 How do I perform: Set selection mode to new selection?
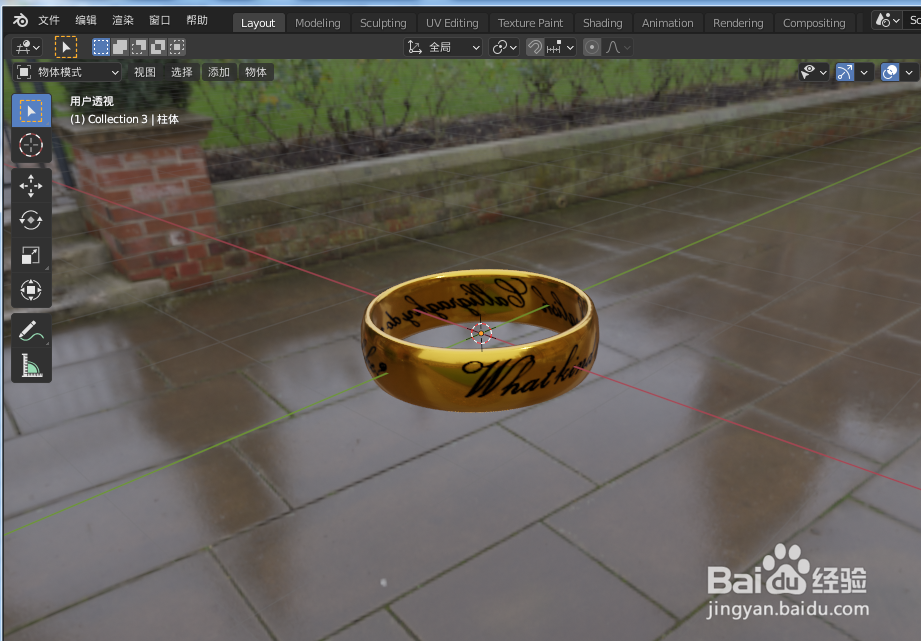click(101, 47)
